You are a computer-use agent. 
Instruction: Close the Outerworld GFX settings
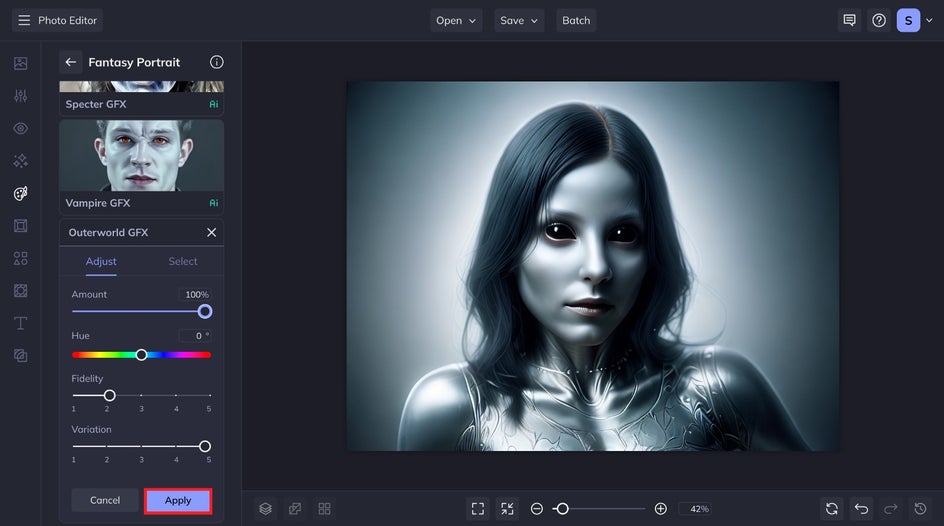(211, 232)
